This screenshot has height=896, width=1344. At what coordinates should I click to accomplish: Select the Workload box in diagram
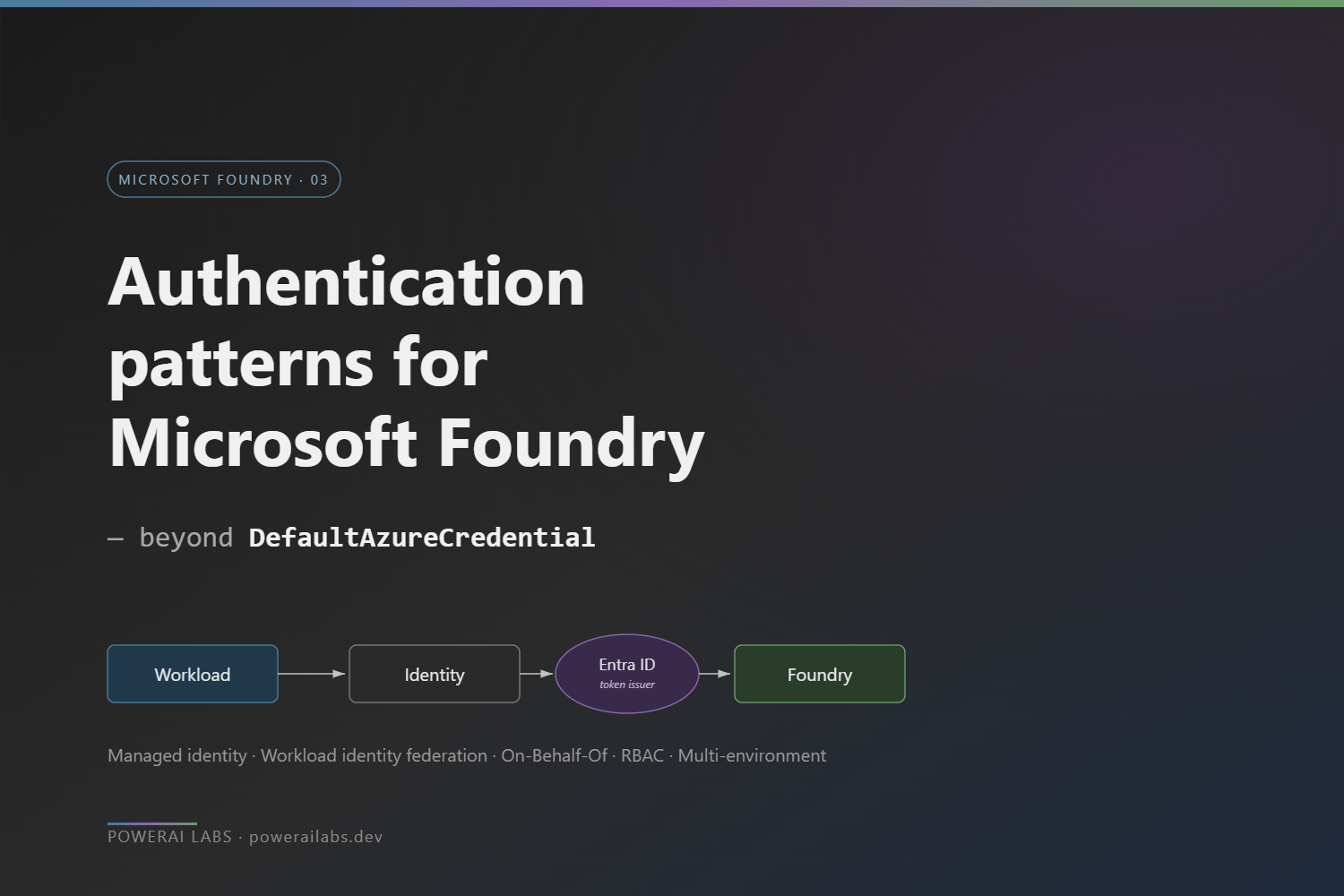pyautogui.click(x=193, y=674)
